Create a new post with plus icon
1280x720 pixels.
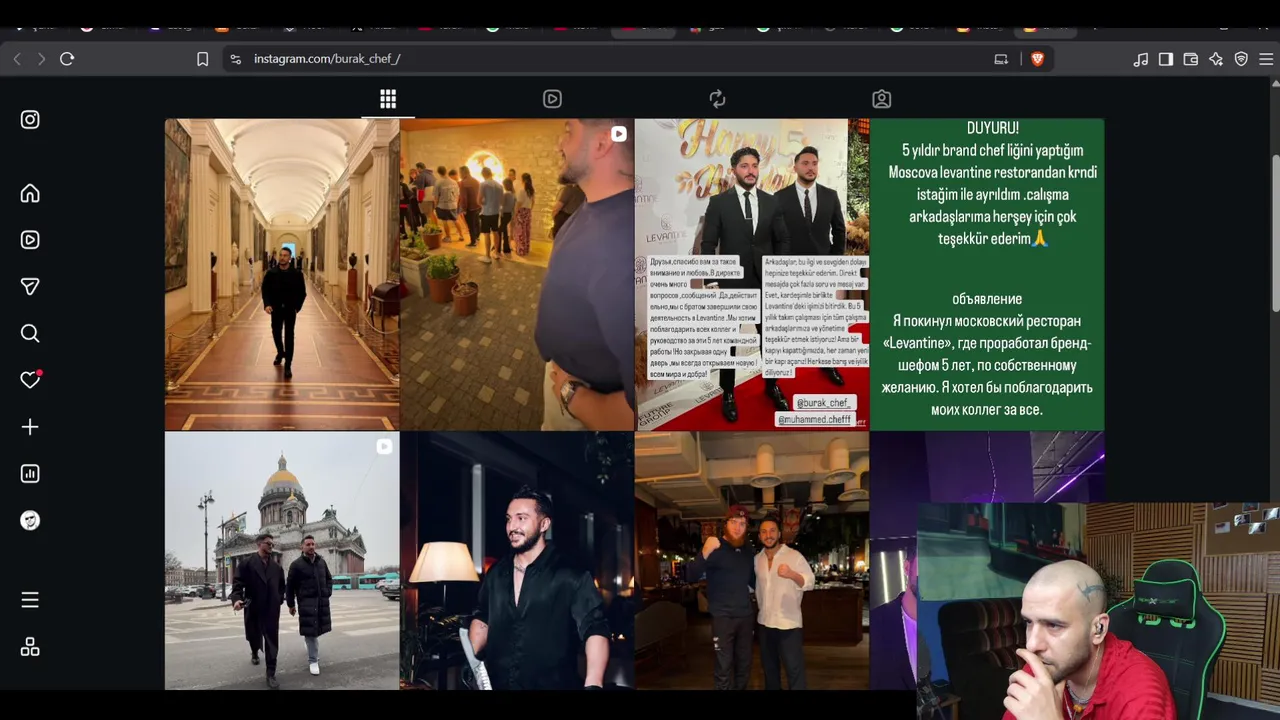[30, 427]
